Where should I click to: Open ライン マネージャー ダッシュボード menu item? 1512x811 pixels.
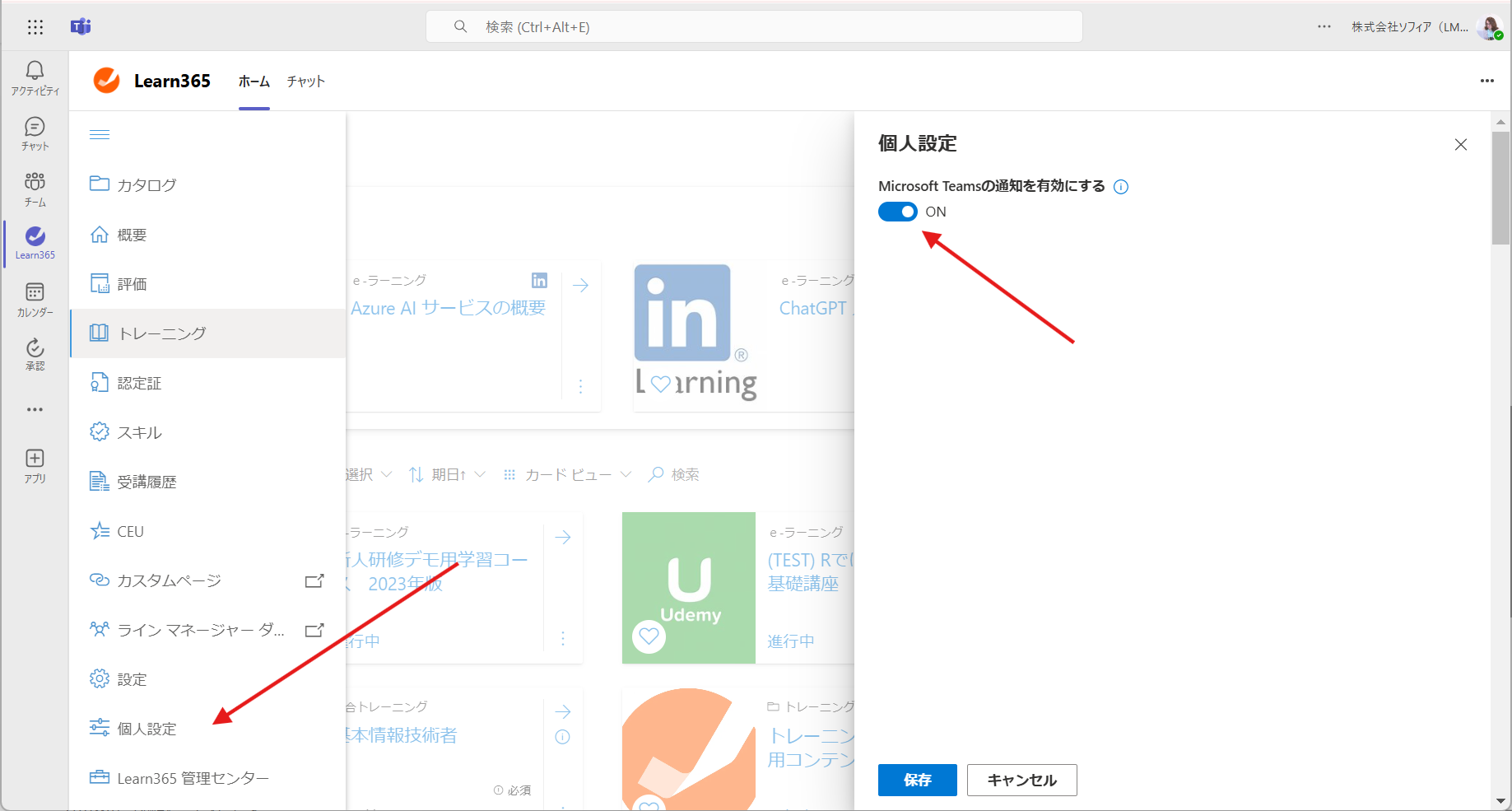(x=207, y=630)
